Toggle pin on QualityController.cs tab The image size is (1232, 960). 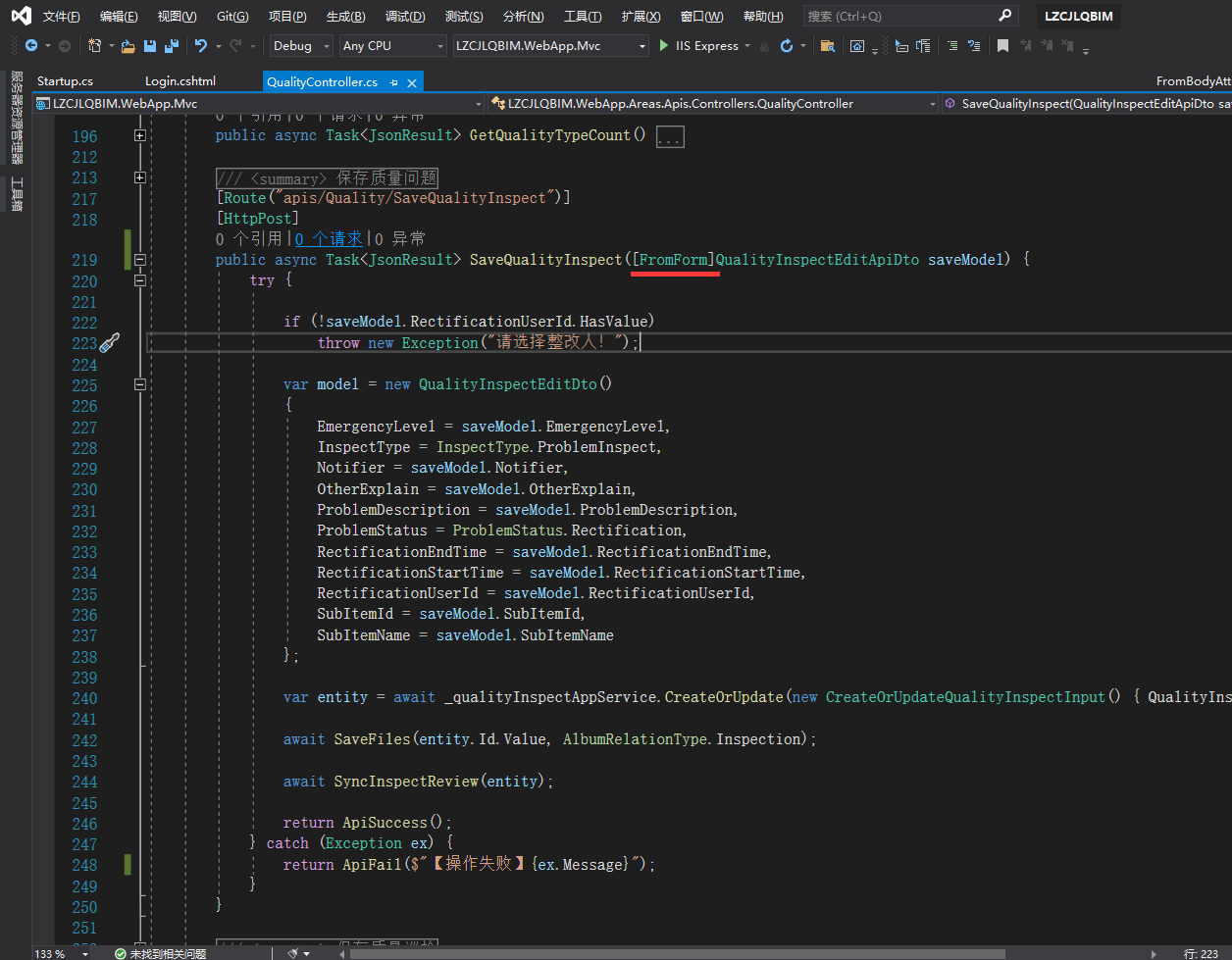(393, 82)
